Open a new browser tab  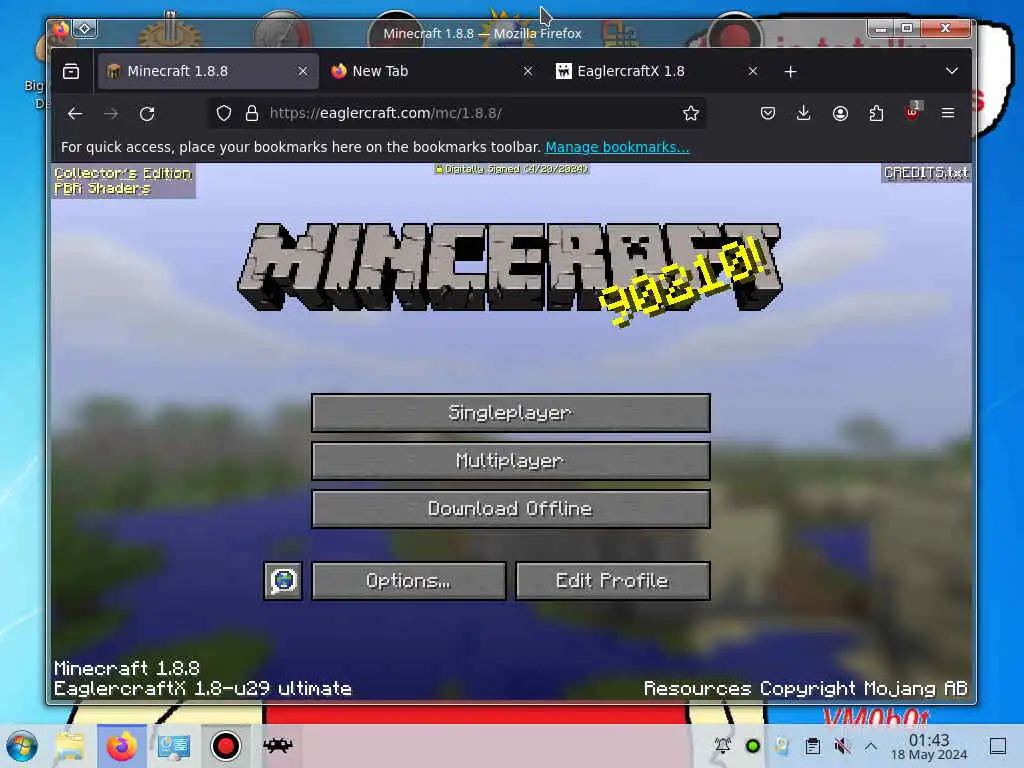[x=790, y=71]
